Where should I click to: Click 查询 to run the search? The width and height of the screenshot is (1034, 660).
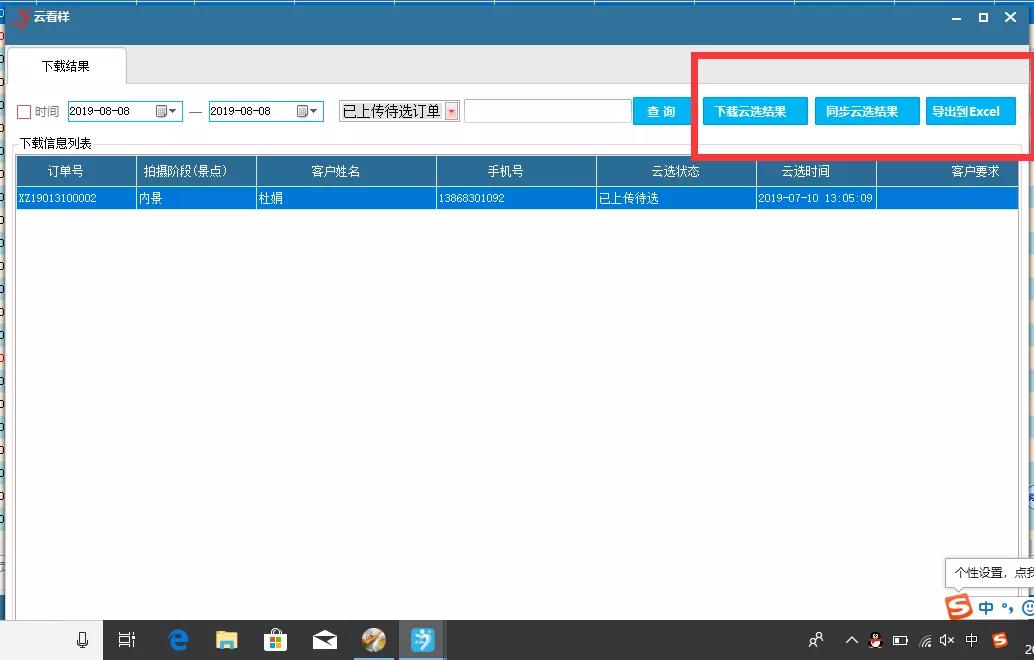[661, 111]
